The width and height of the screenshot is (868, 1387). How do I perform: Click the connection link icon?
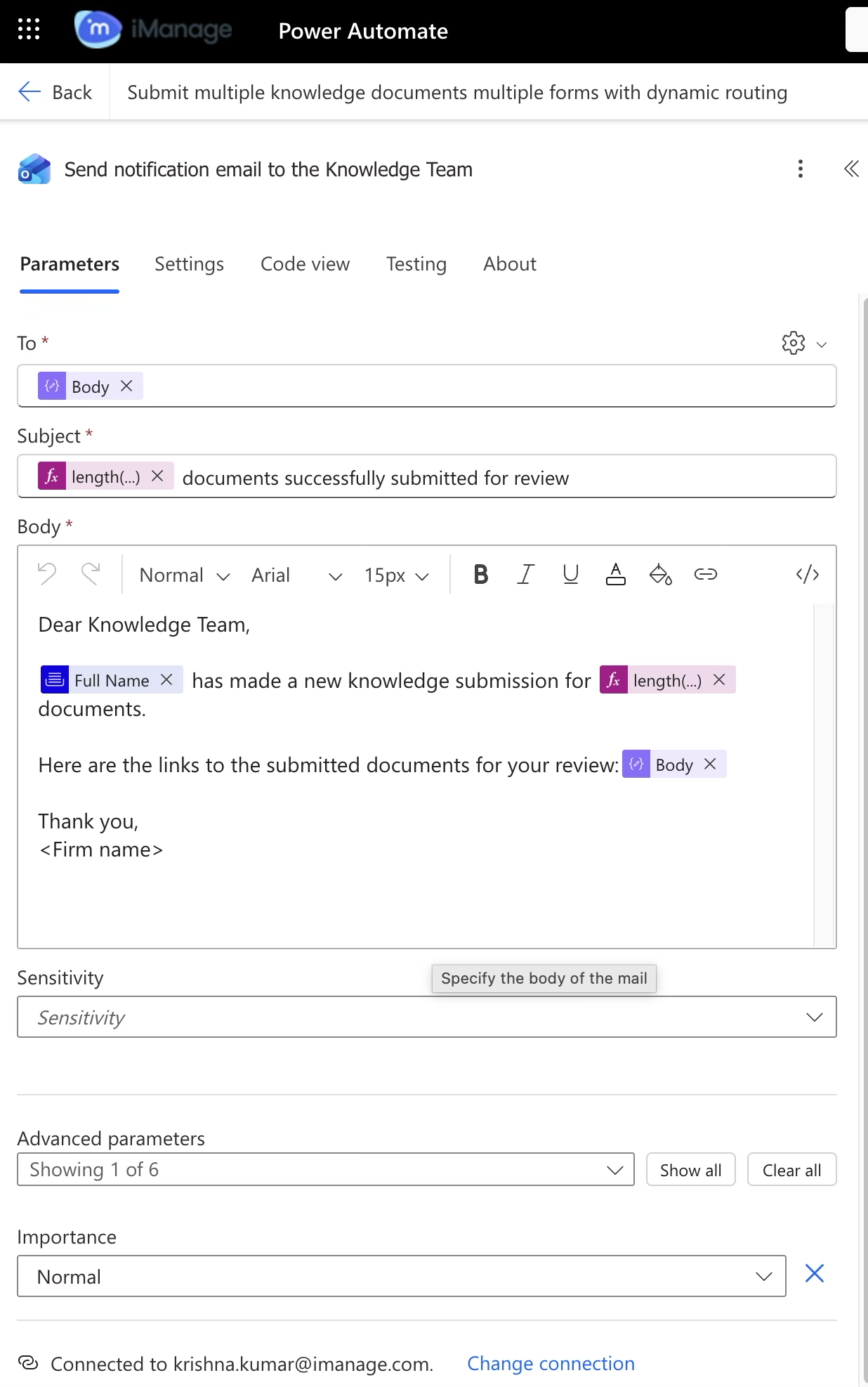tap(28, 1362)
